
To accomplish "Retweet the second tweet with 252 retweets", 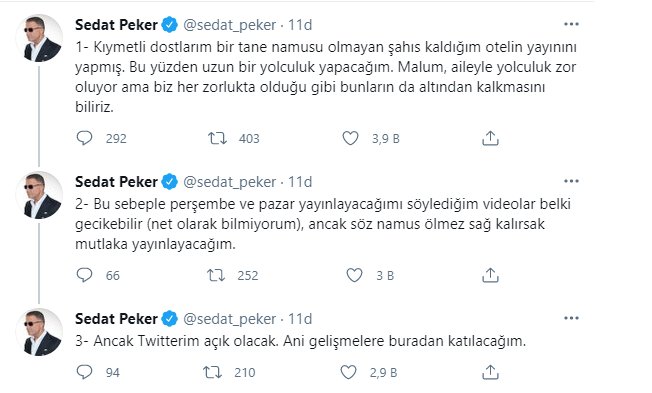I will tap(216, 275).
